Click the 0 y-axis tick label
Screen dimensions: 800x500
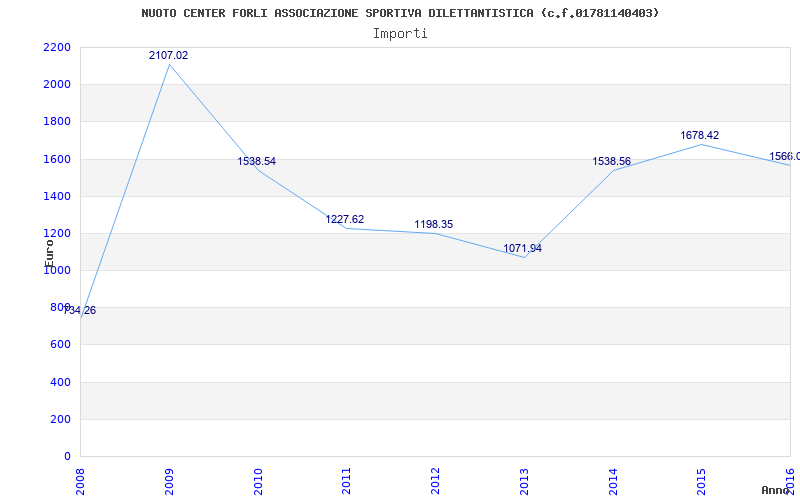(x=67, y=457)
